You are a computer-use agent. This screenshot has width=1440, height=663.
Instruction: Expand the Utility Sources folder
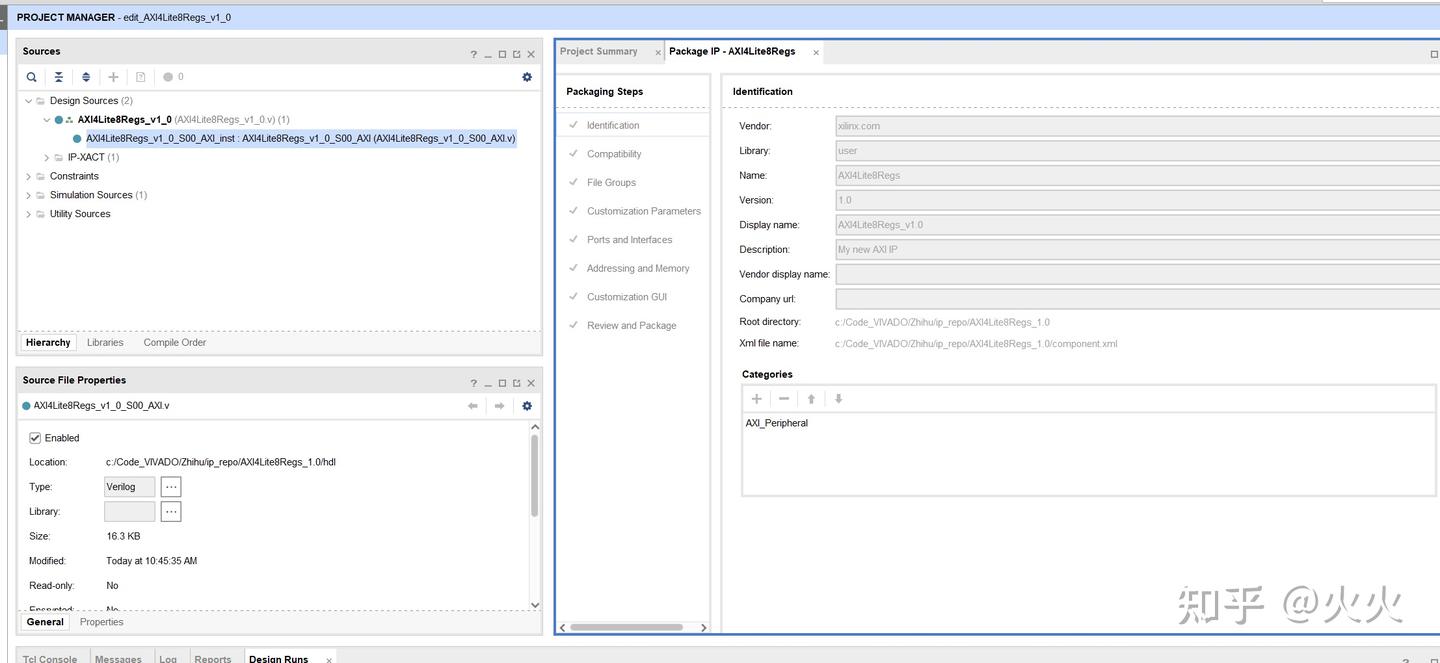click(28, 215)
